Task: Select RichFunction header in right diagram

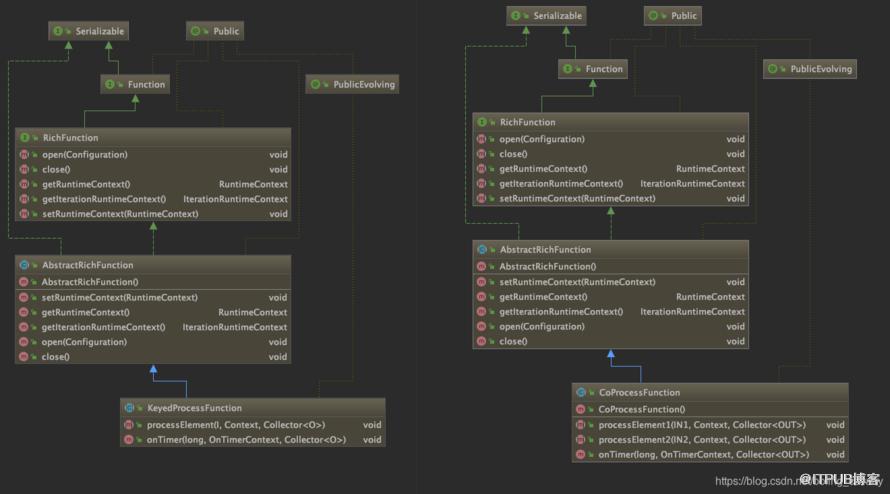Action: [x=611, y=122]
